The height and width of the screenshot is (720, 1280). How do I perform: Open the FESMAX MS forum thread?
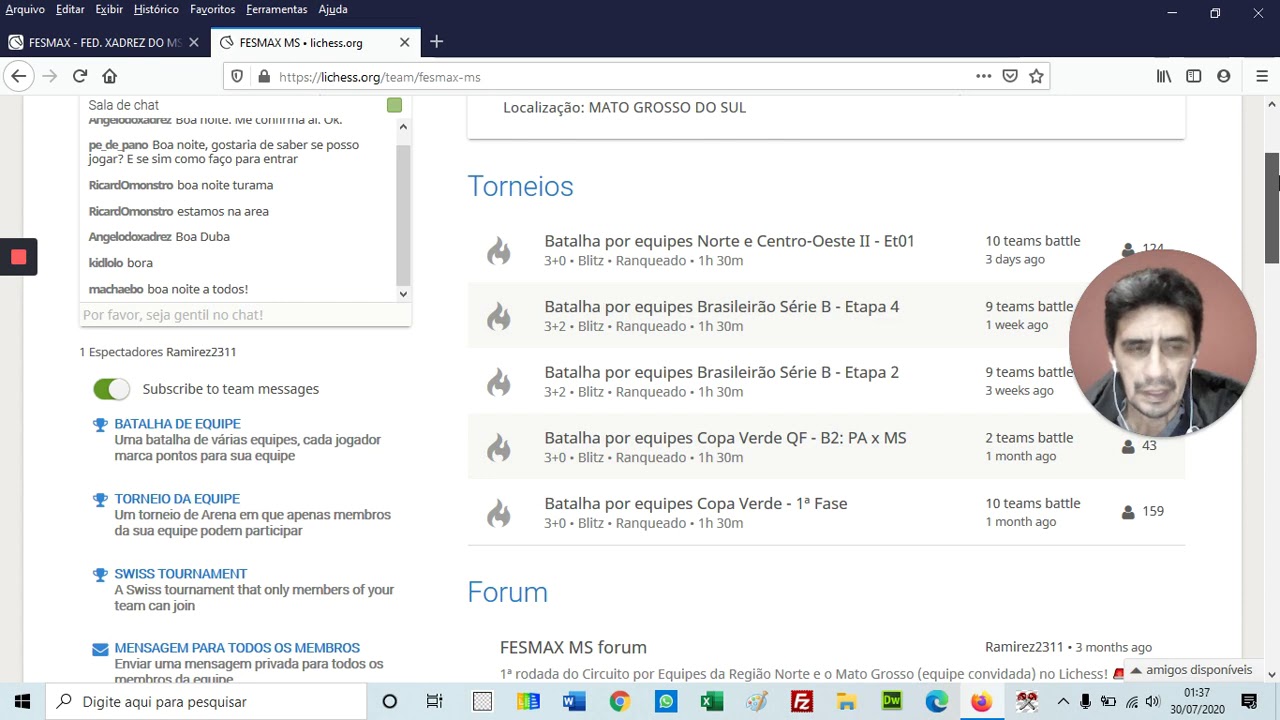[573, 648]
